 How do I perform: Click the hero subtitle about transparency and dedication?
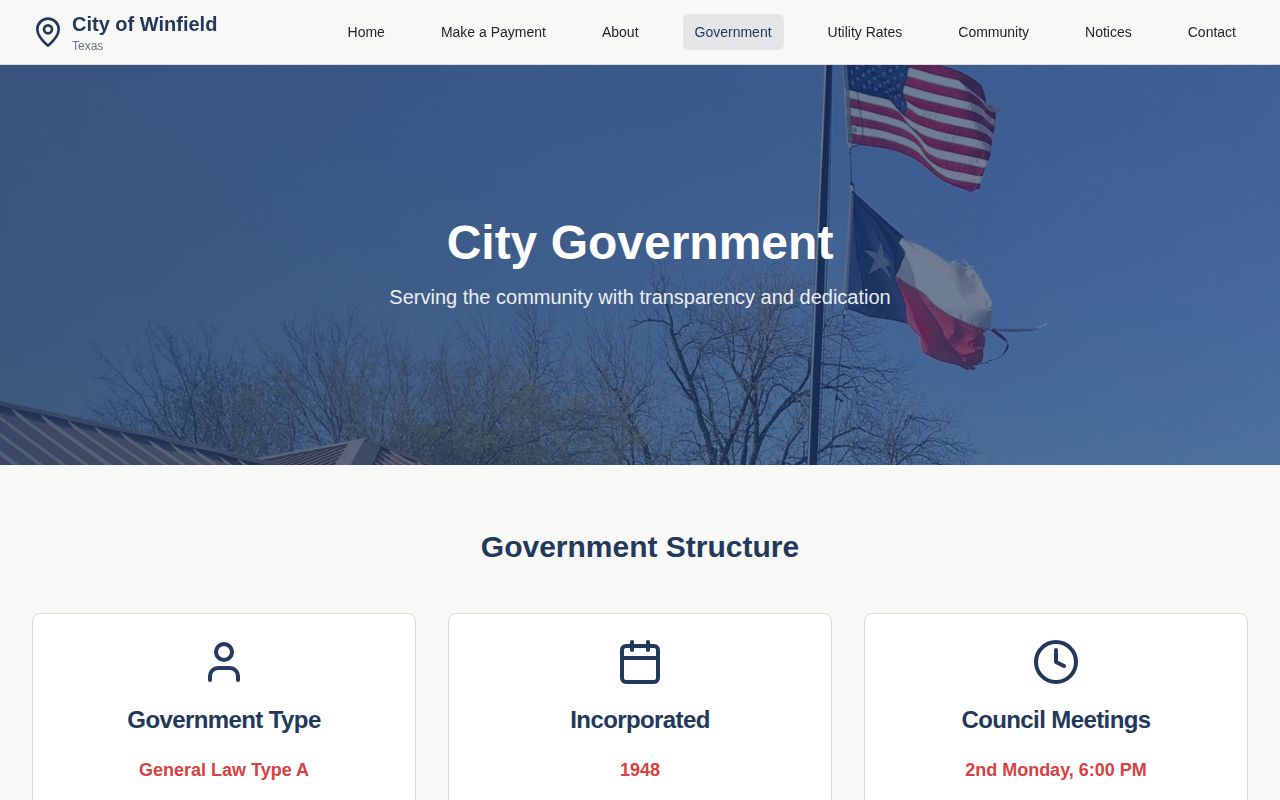click(640, 297)
